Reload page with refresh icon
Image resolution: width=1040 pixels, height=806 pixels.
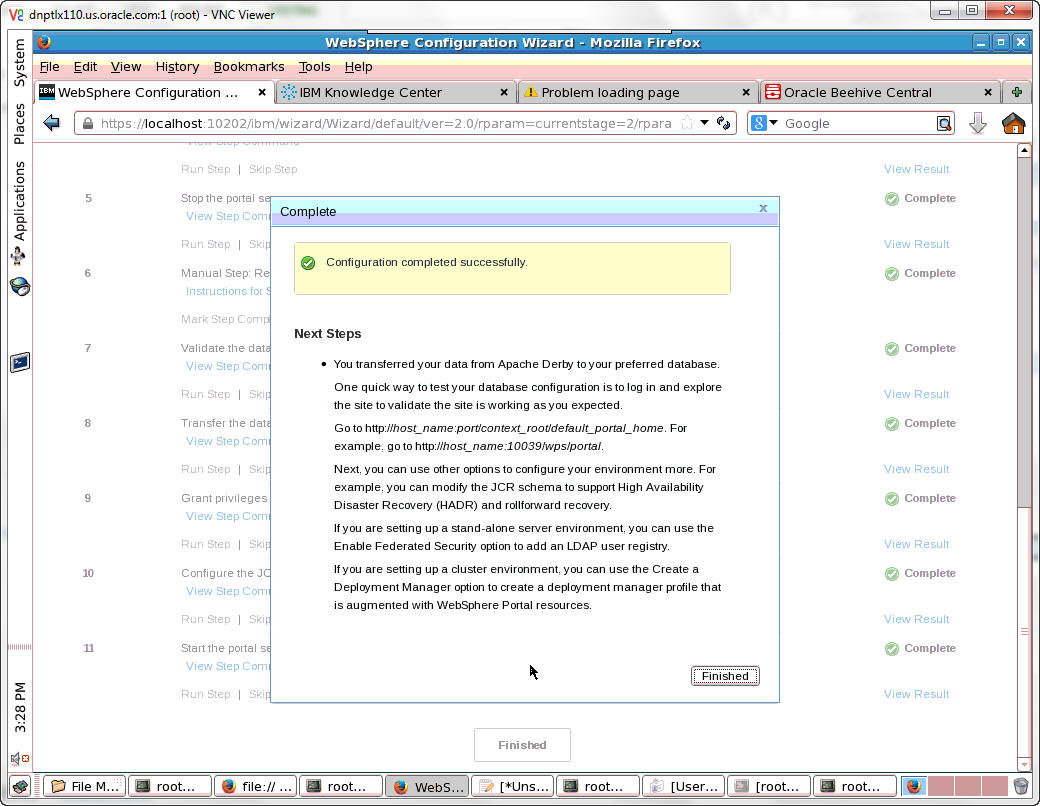click(x=724, y=123)
